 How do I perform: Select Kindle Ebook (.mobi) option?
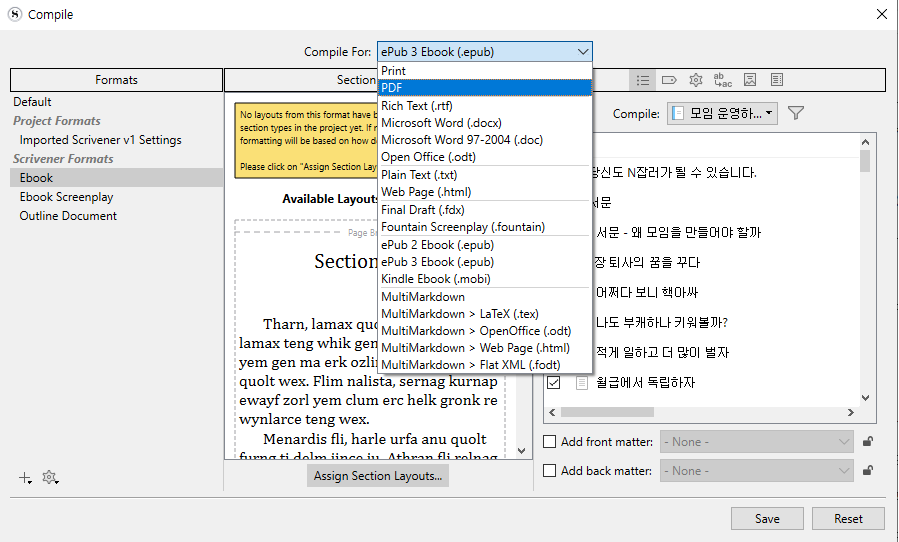484,279
